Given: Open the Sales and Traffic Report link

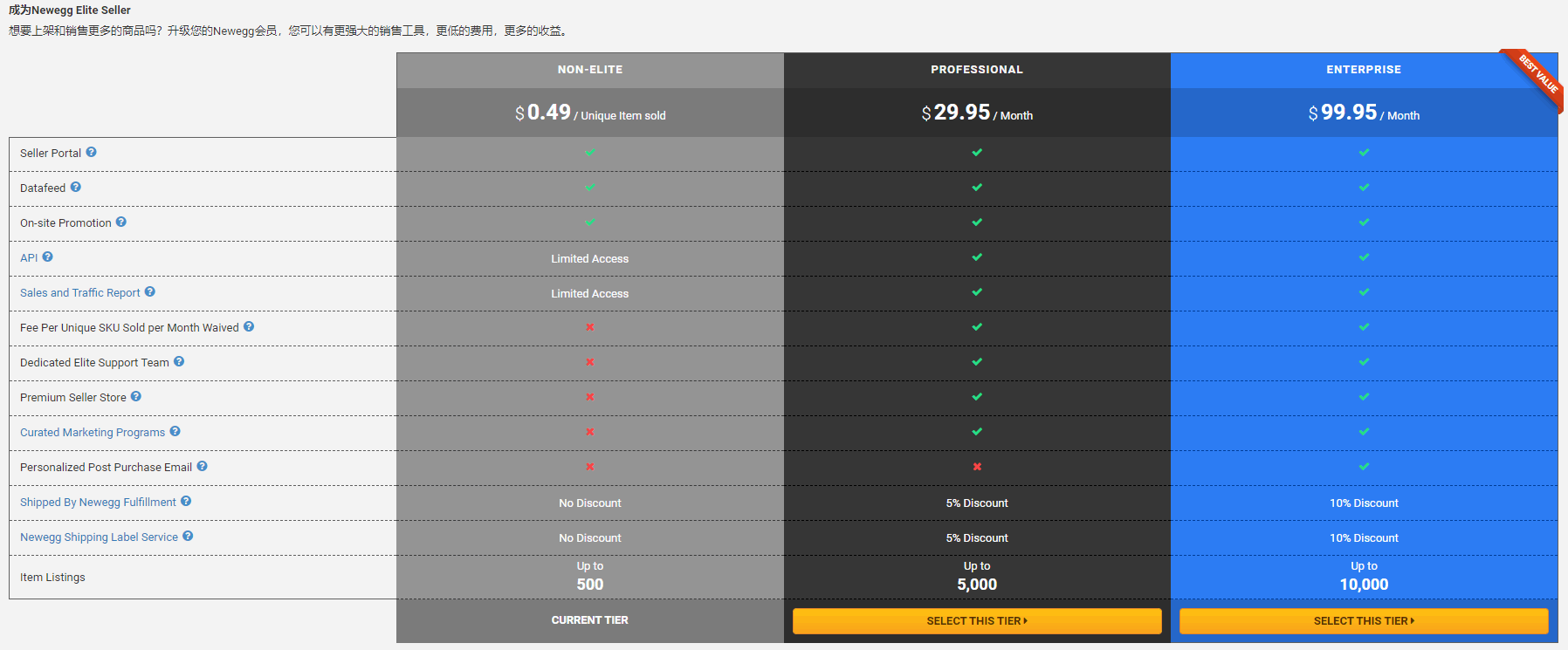Looking at the screenshot, I should coord(79,293).
